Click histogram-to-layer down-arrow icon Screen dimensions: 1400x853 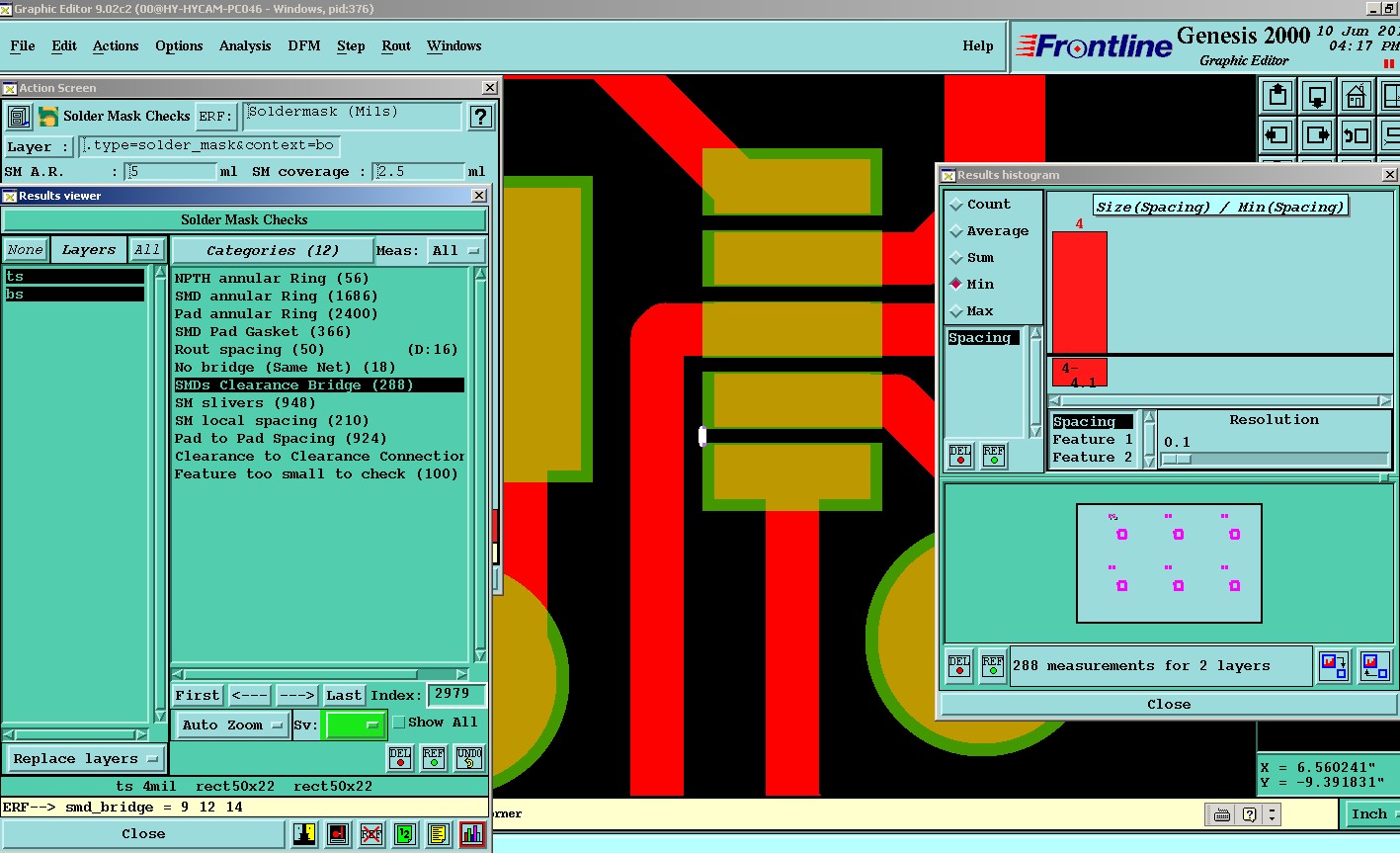[x=1334, y=666]
